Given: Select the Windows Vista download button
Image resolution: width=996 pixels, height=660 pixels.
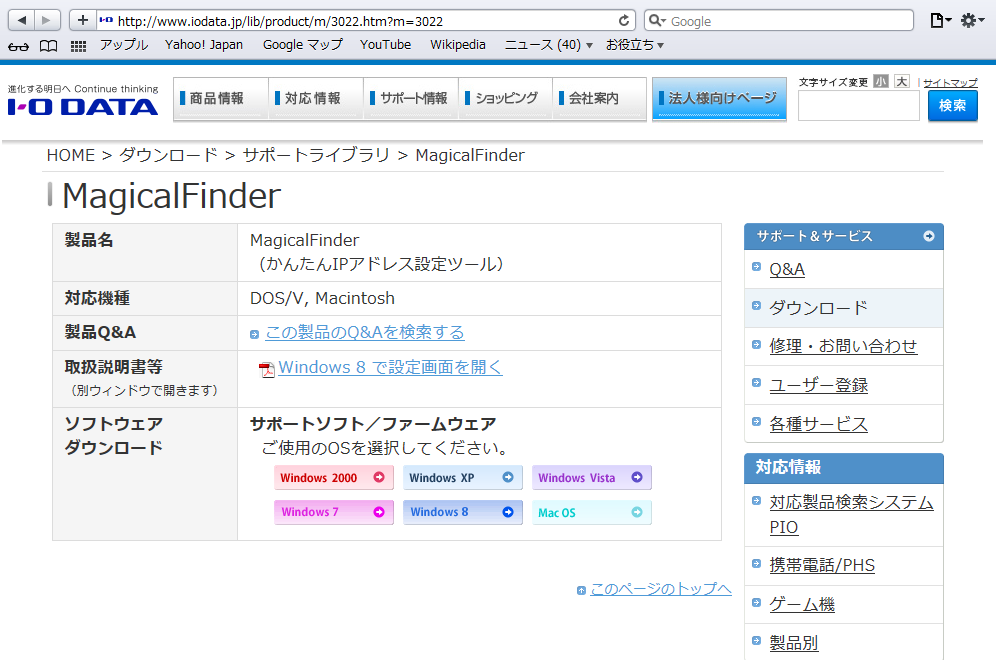Looking at the screenshot, I should coord(591,478).
